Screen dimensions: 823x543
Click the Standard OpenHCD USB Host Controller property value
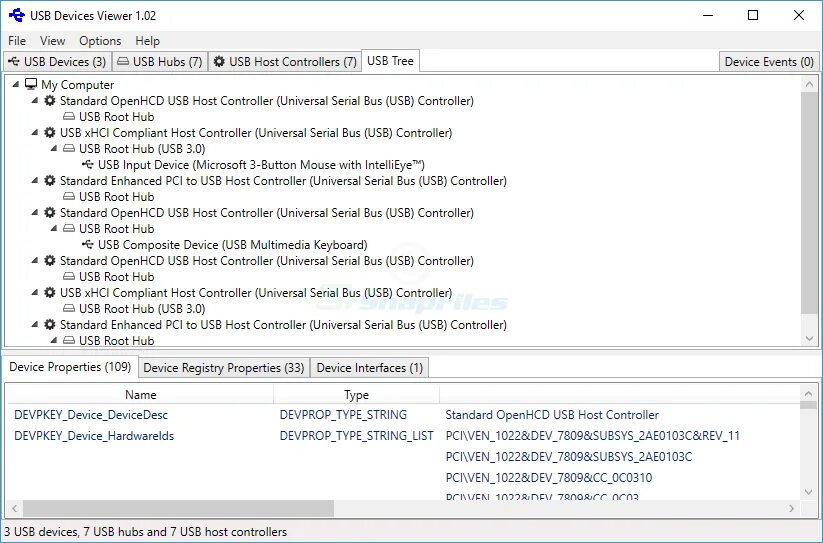click(552, 415)
